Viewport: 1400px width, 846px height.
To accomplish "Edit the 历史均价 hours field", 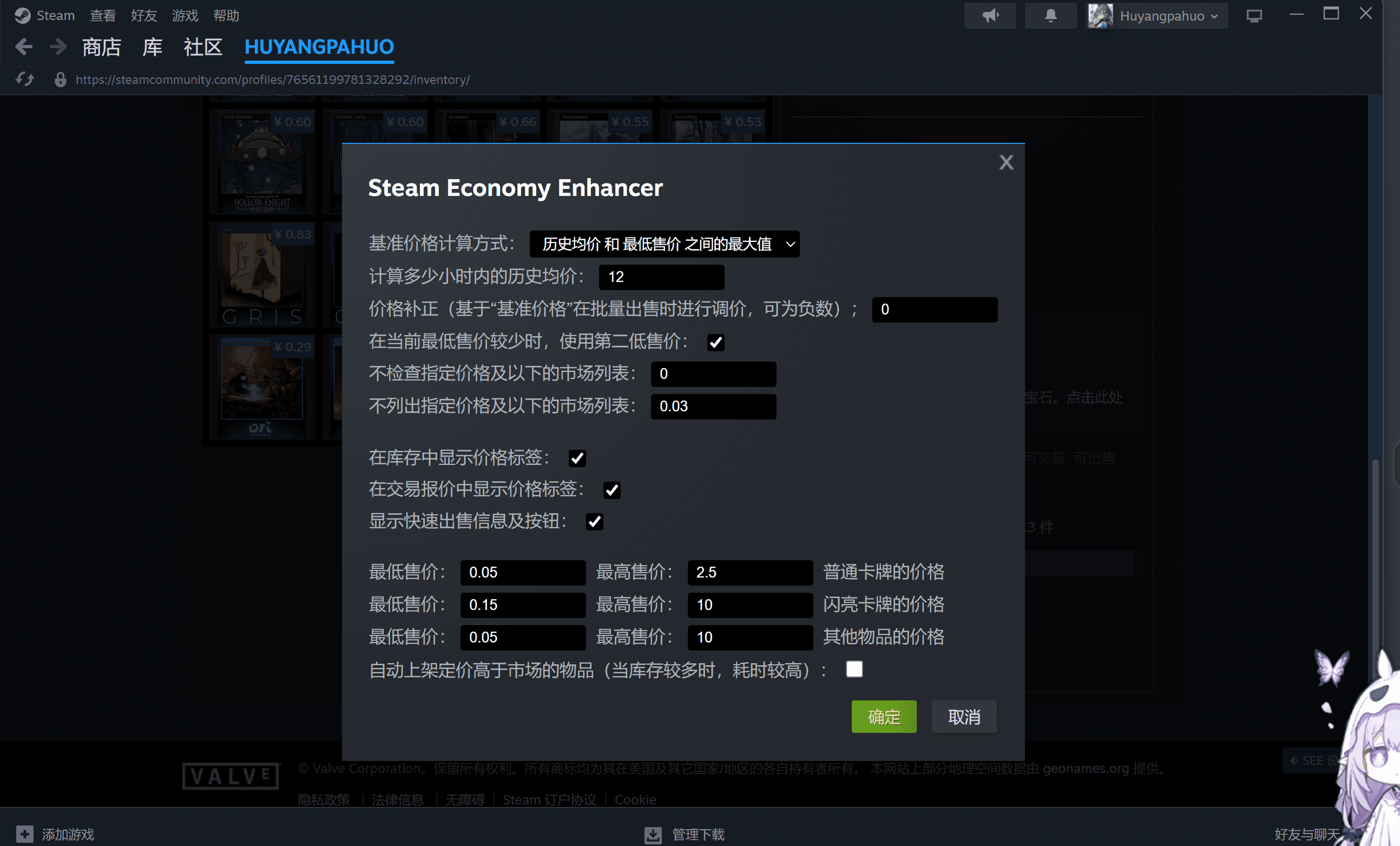I will pyautogui.click(x=661, y=277).
